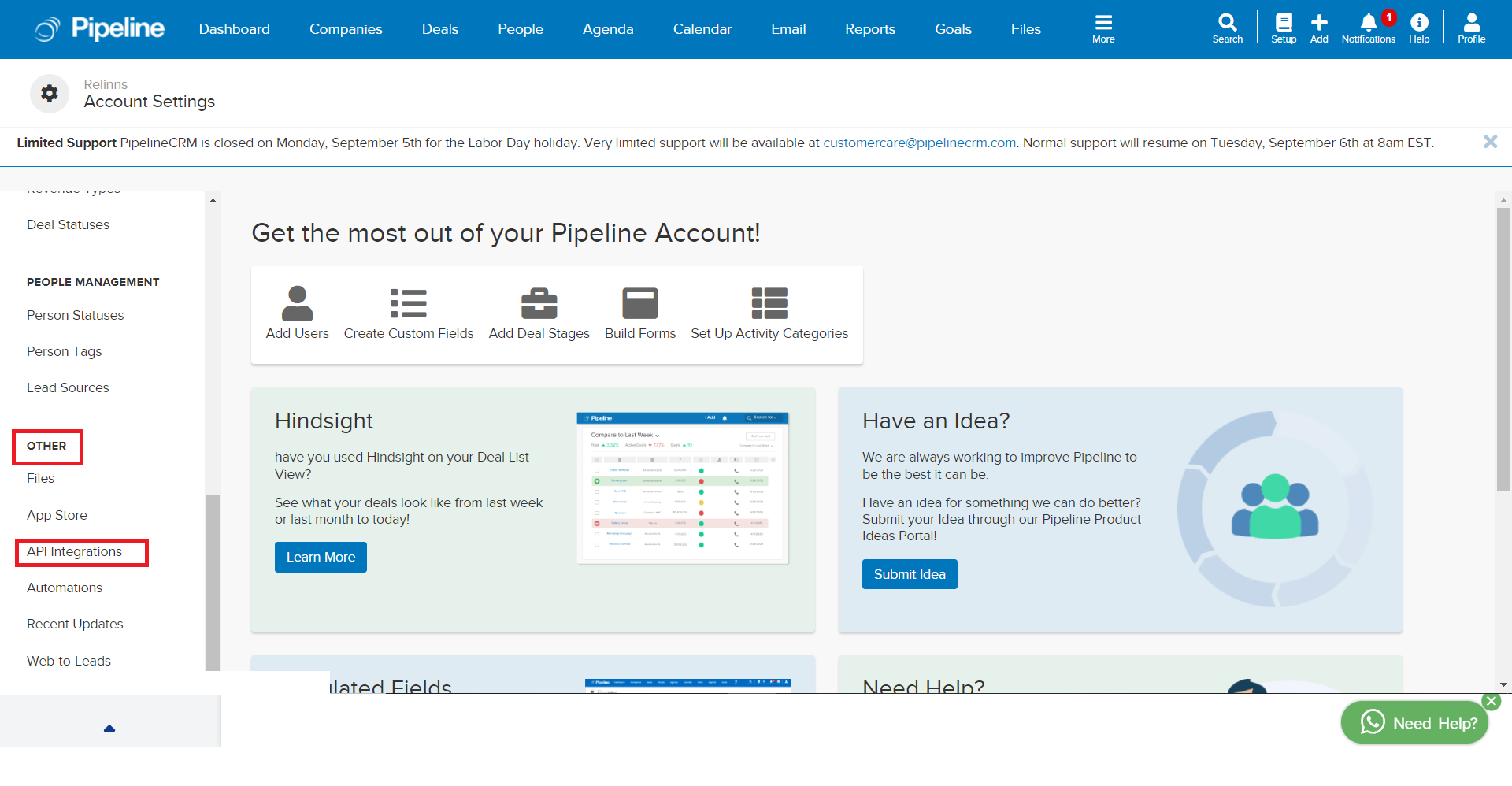Image resolution: width=1512 pixels, height=786 pixels.
Task: Click the Setup book icon
Action: 1283,23
